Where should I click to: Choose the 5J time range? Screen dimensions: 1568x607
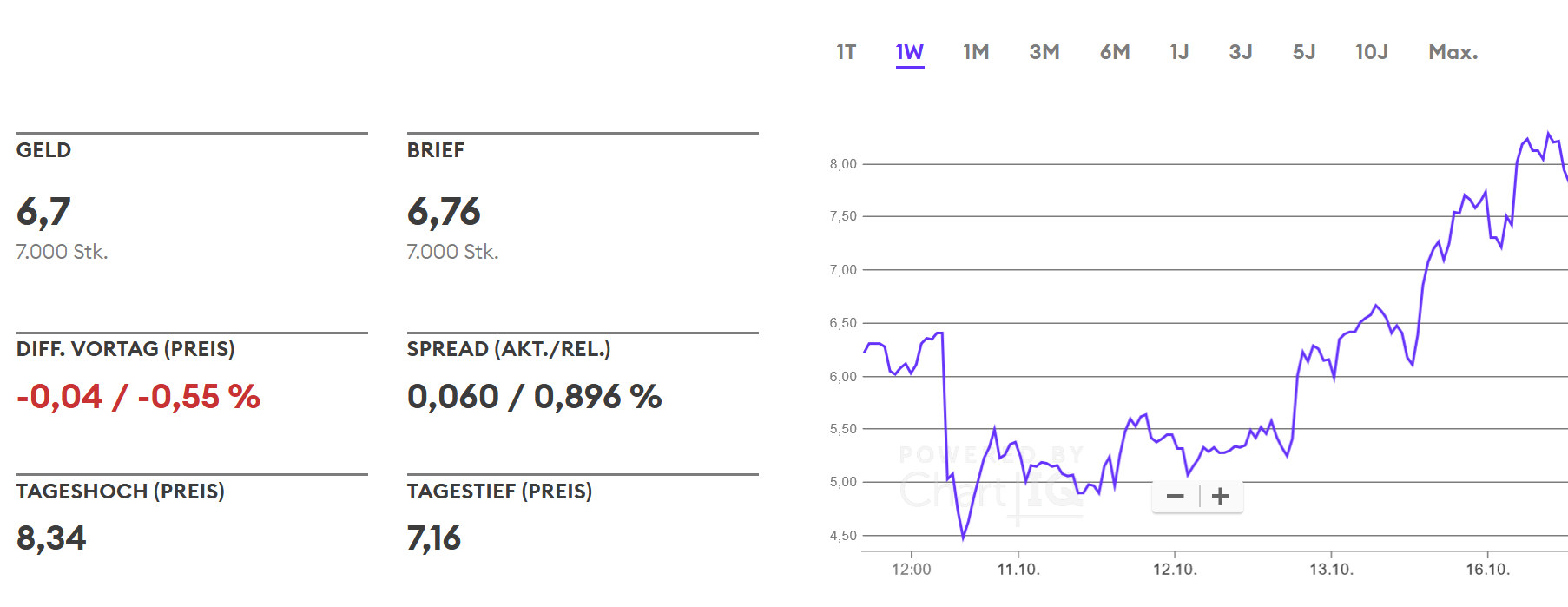click(x=1304, y=52)
